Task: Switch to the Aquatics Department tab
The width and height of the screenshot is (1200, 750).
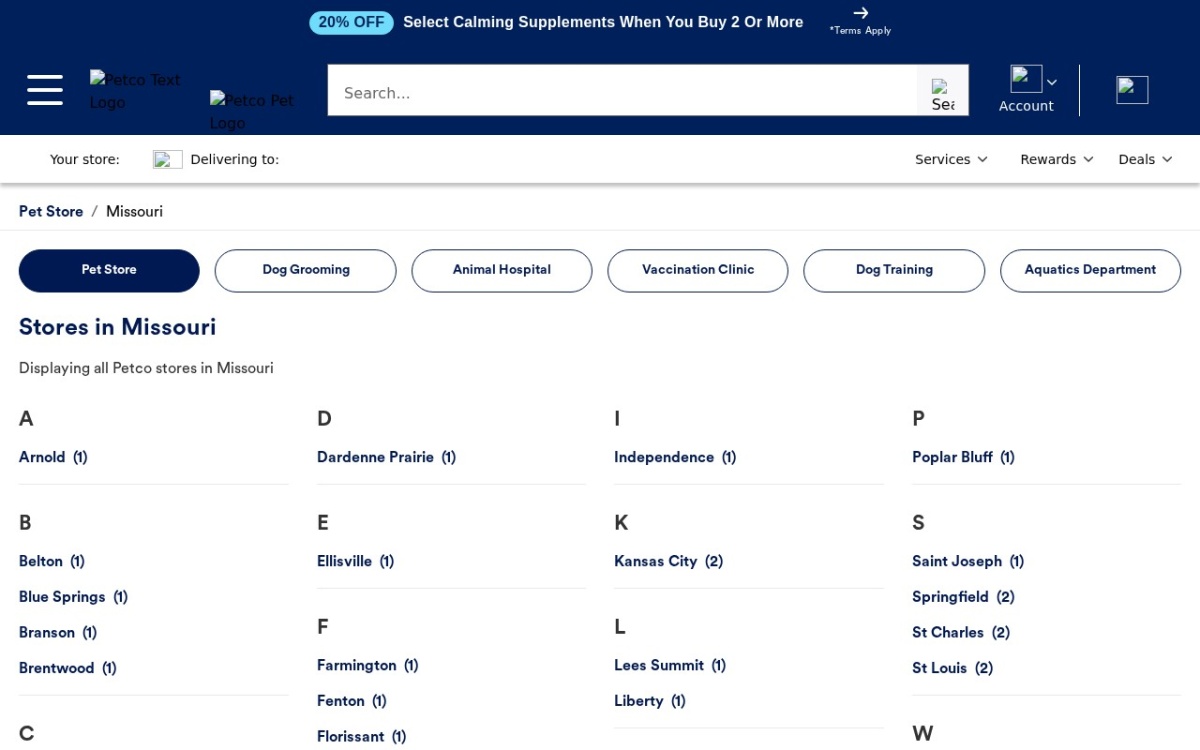Action: [x=1090, y=271]
